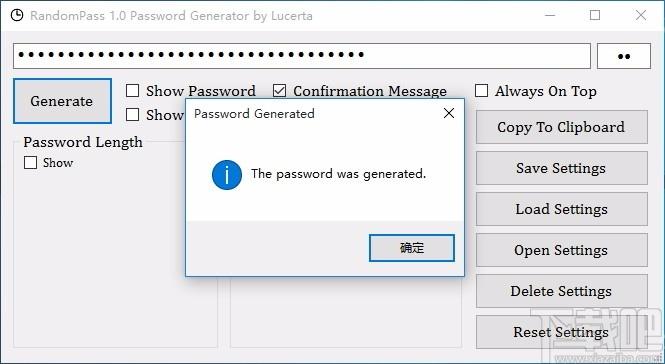Click Save Settings

[x=562, y=168]
